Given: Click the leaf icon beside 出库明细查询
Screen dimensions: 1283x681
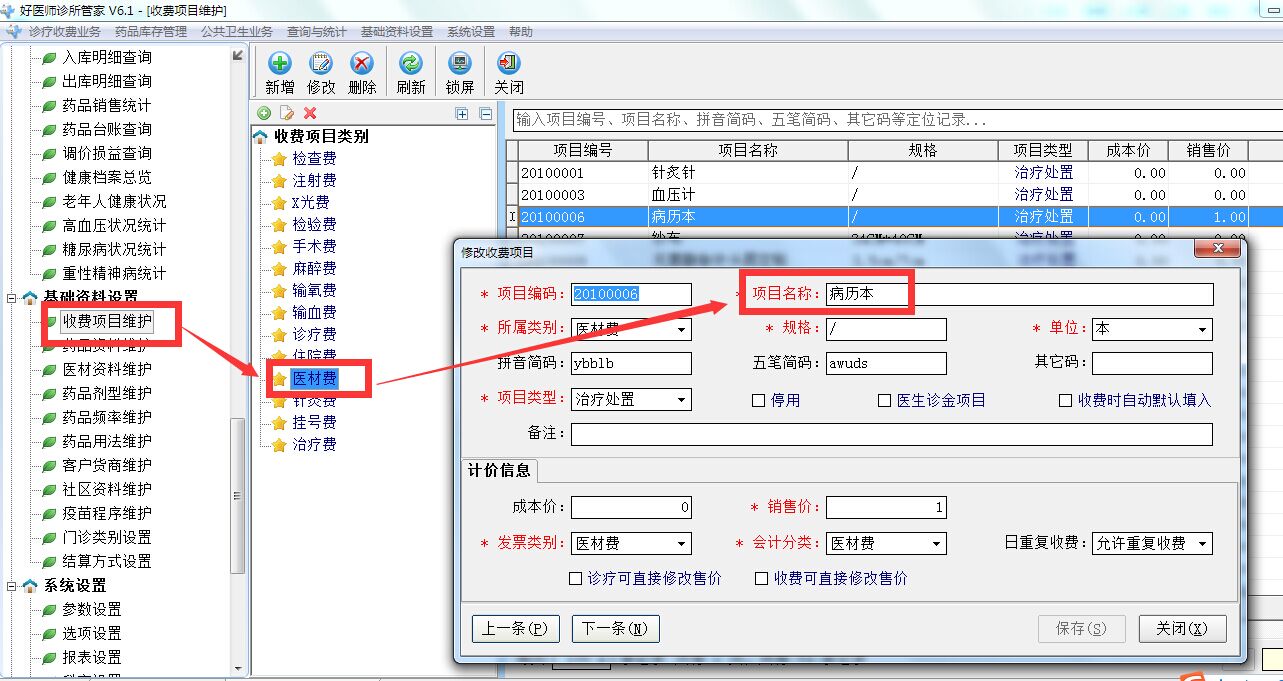Looking at the screenshot, I should point(49,82).
